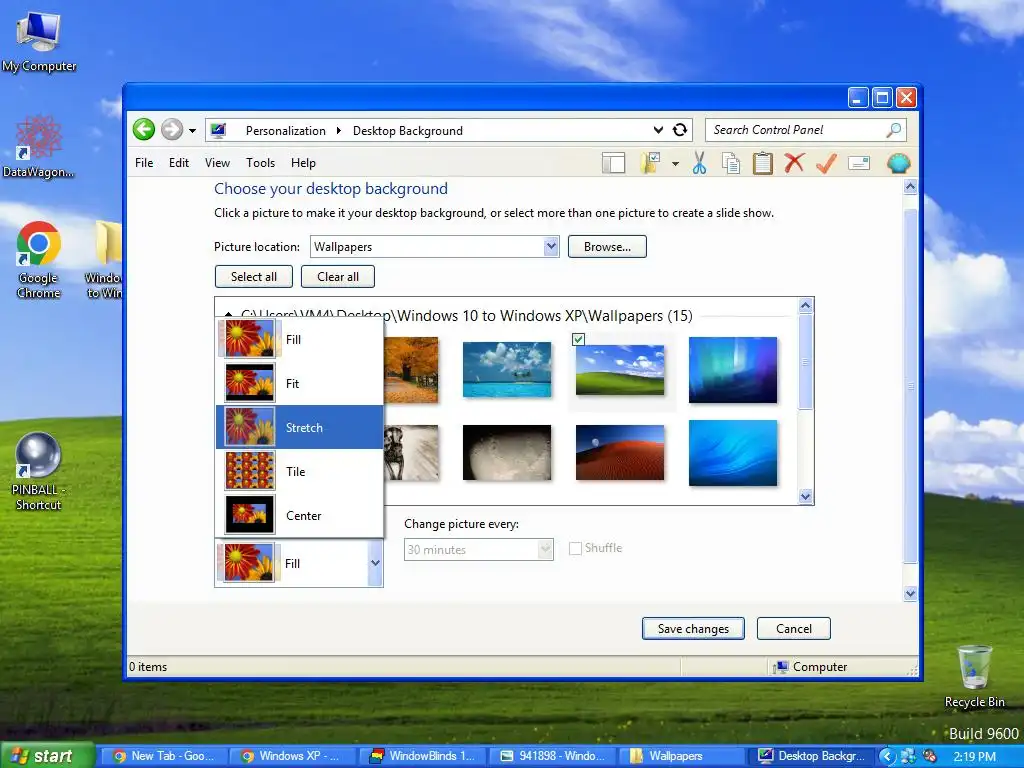Select the green hill Bliss wallpaper thumbnail
Image resolution: width=1024 pixels, height=768 pixels.
[x=620, y=370]
